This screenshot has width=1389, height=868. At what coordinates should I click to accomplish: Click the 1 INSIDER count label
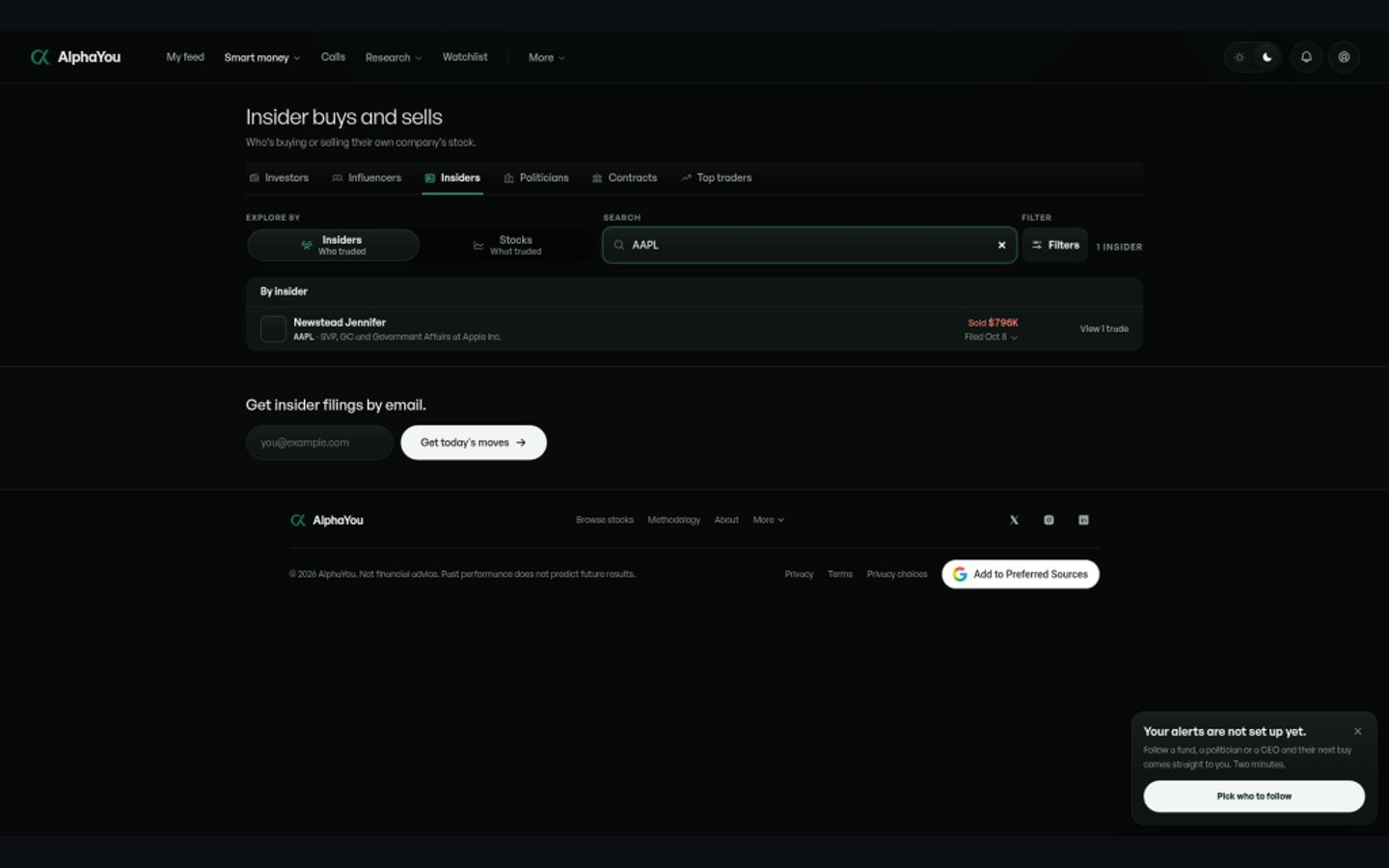1119,247
